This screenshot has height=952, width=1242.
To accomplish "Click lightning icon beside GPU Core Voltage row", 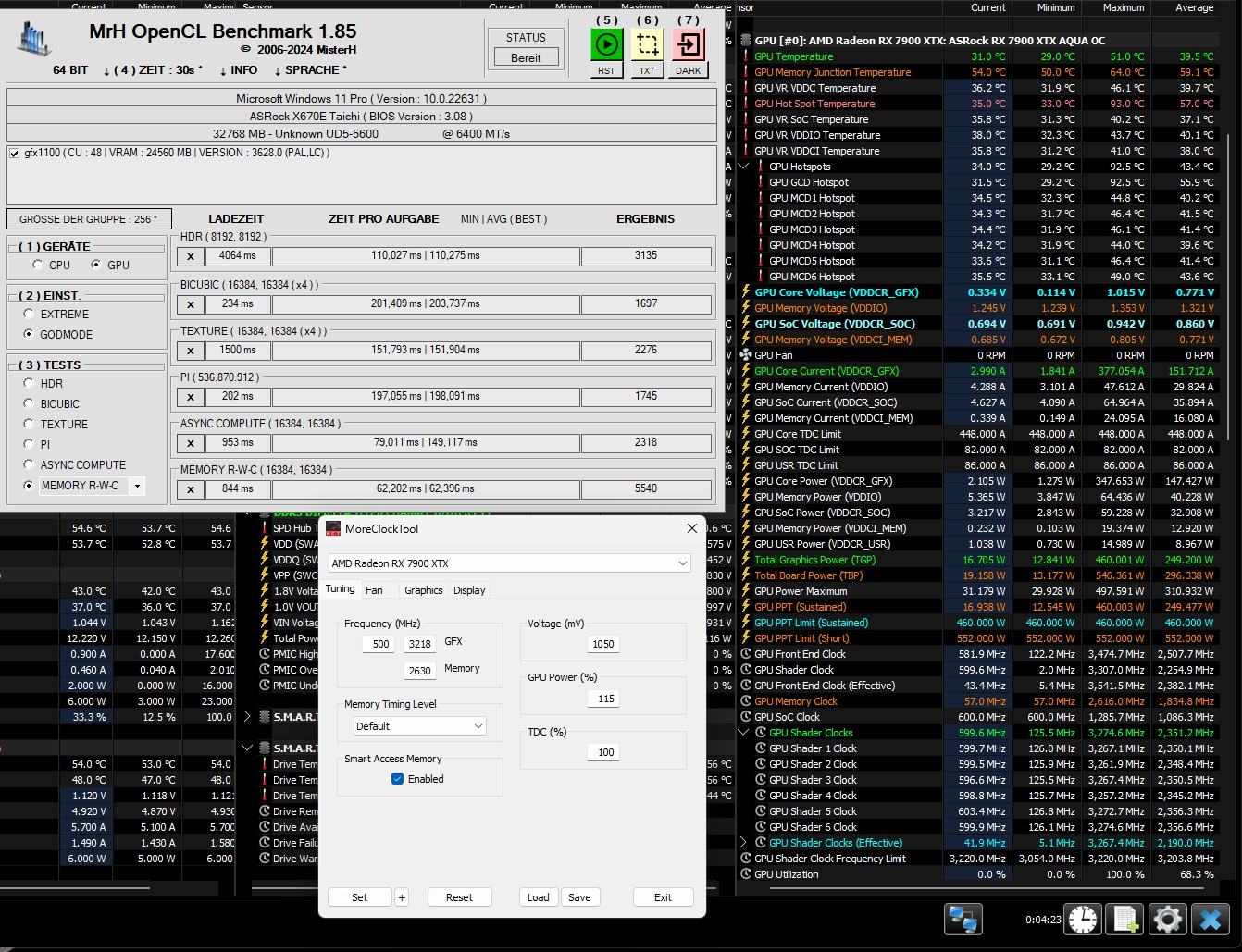I will coord(746,292).
